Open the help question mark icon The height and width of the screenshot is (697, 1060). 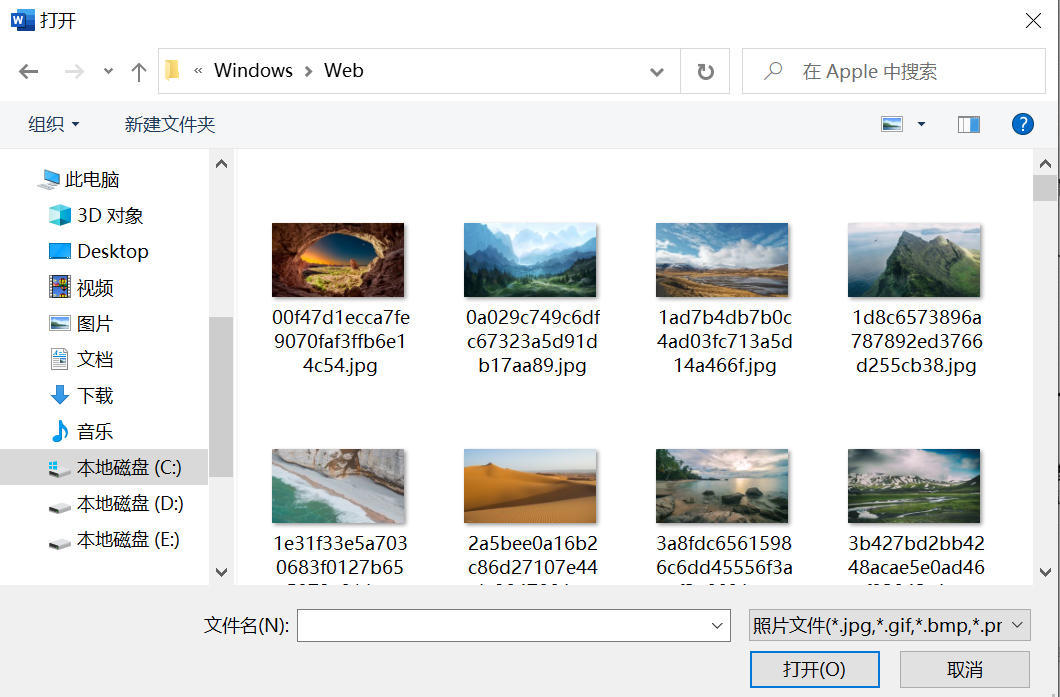click(x=1022, y=124)
